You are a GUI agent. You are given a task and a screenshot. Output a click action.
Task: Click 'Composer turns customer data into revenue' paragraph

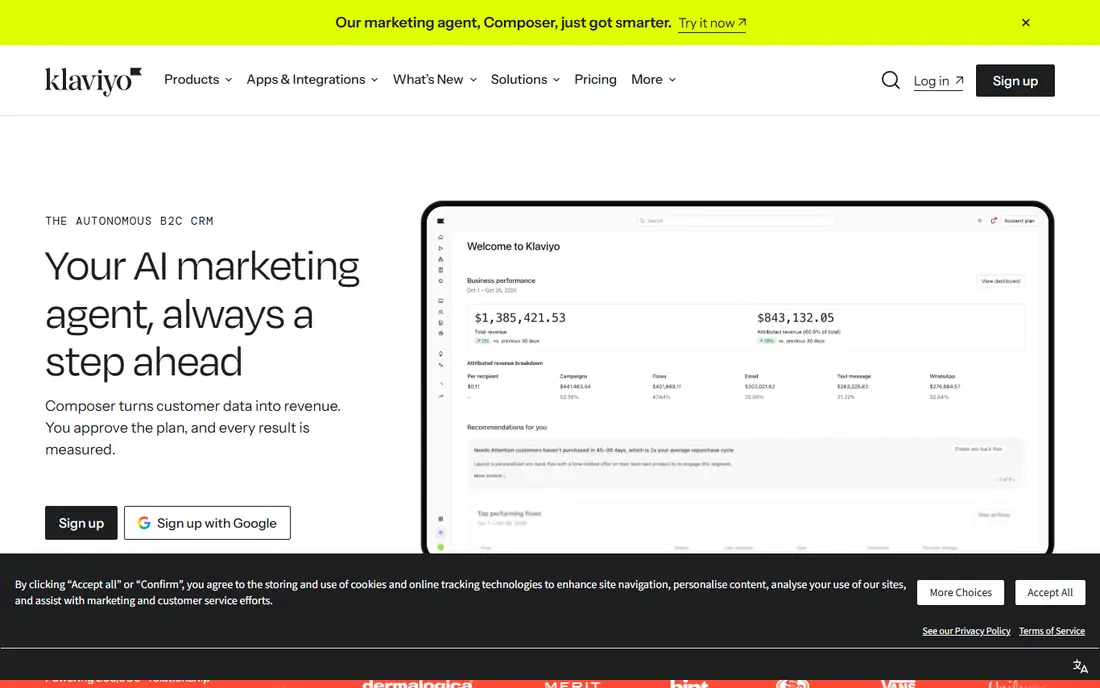[x=193, y=428]
